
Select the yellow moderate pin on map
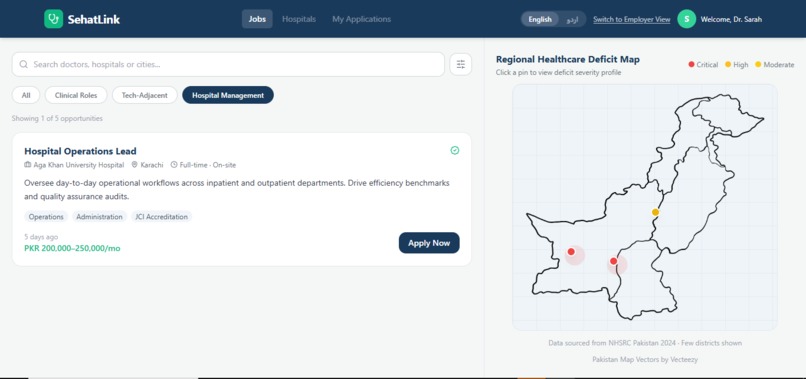coord(655,212)
